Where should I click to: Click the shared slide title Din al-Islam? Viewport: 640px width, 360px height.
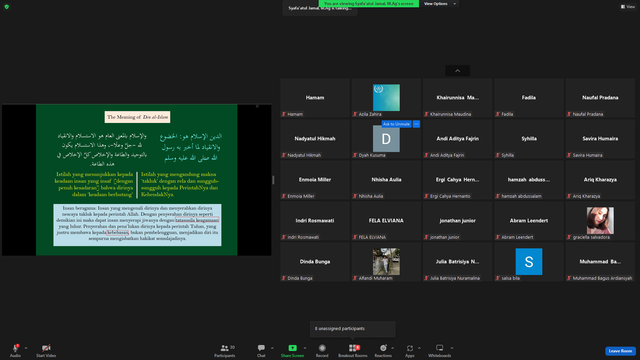pyautogui.click(x=137, y=117)
